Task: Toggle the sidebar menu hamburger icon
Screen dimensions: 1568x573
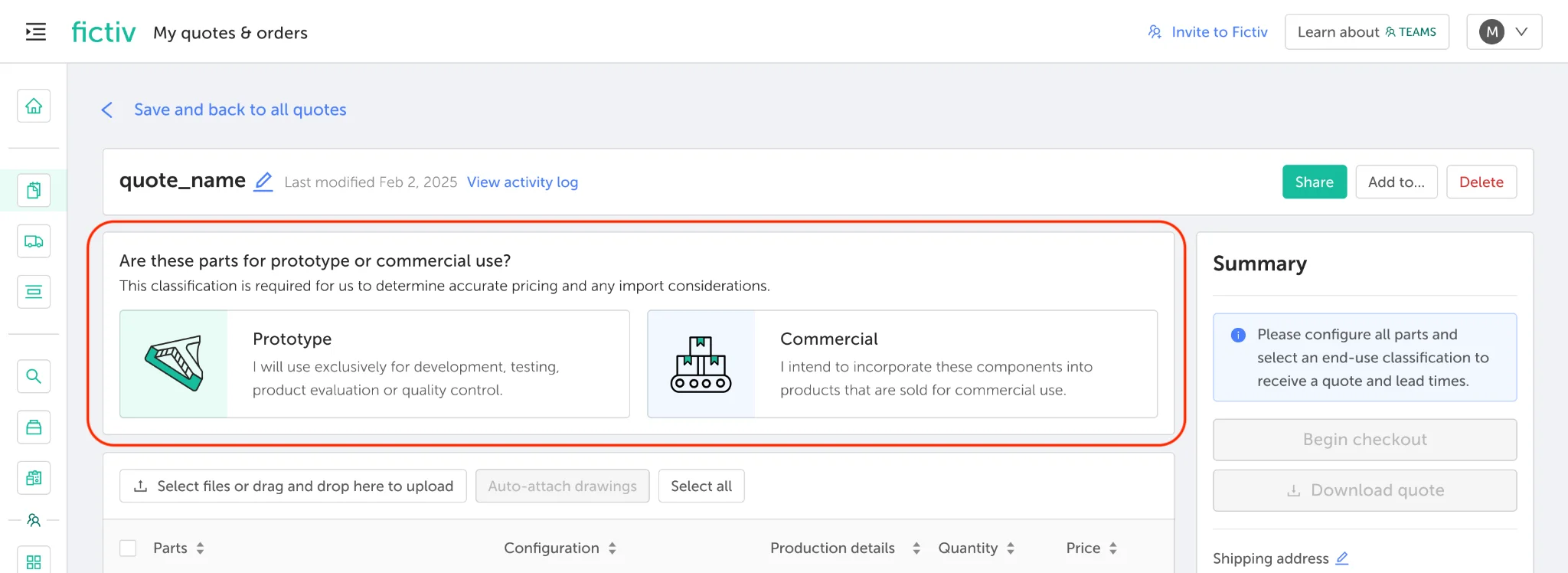Action: (x=35, y=32)
